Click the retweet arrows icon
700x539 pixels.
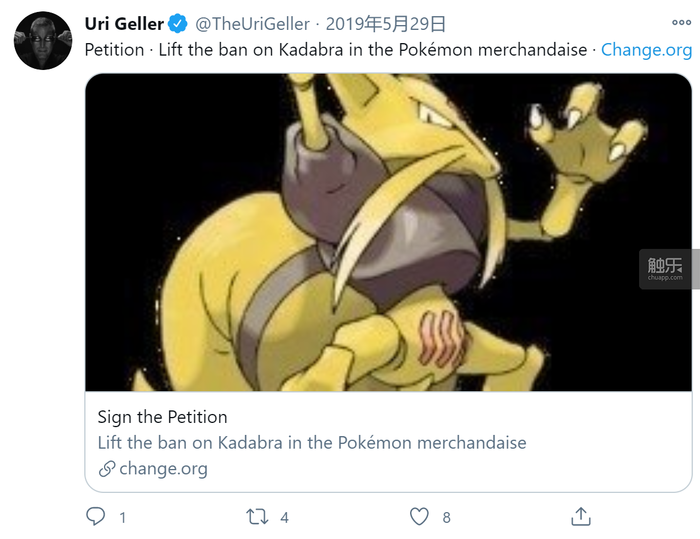tap(257, 517)
